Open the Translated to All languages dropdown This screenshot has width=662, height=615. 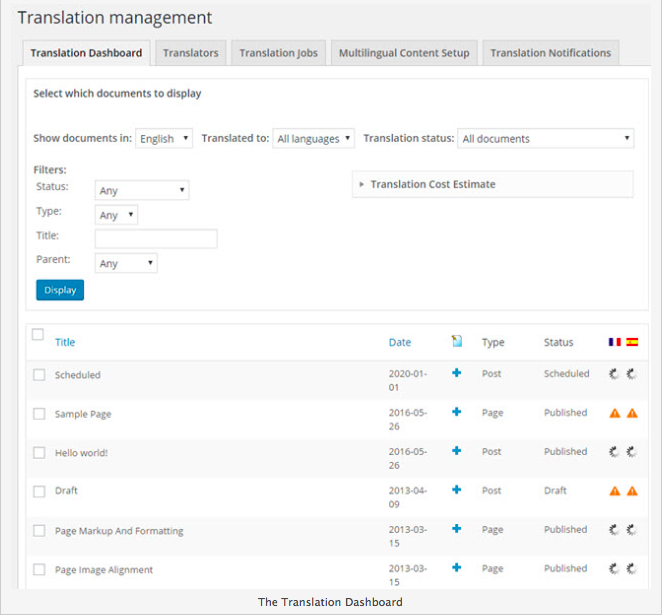pyautogui.click(x=314, y=138)
